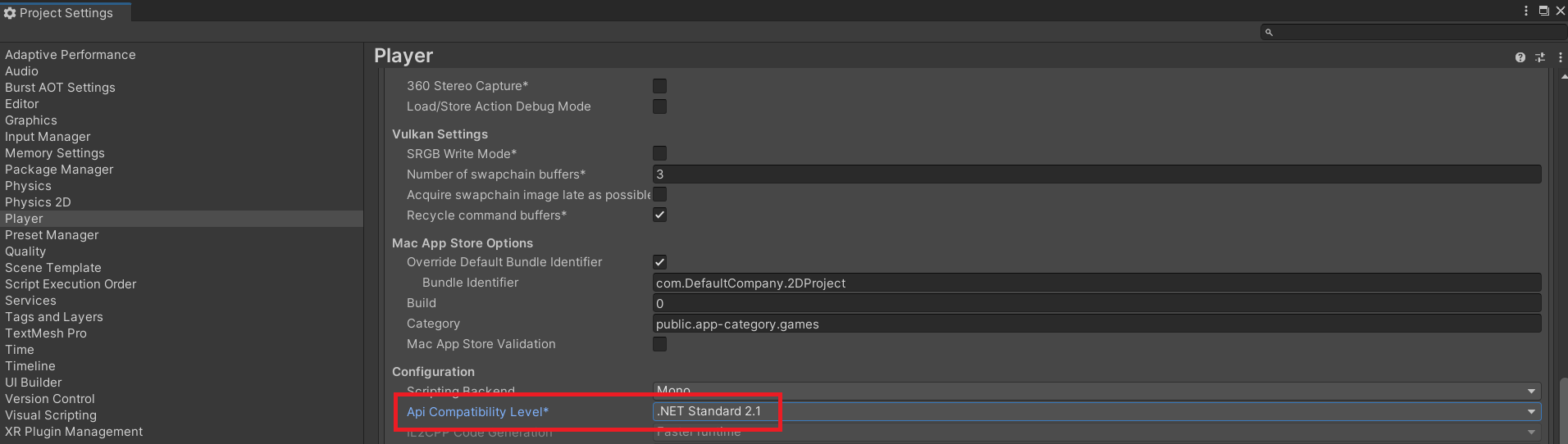Maximize the Project Settings window

click(x=1543, y=11)
